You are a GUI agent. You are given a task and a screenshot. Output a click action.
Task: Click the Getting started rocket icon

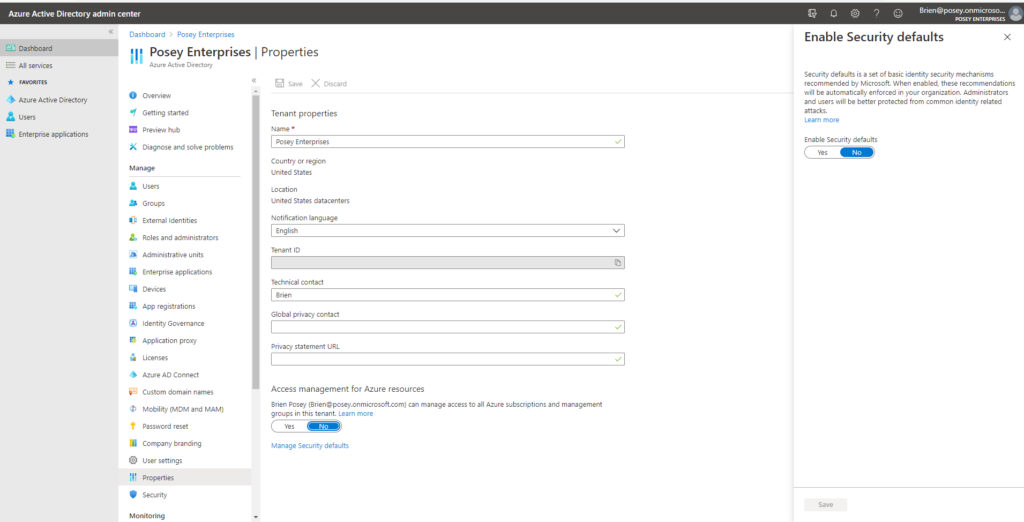pyautogui.click(x=133, y=112)
